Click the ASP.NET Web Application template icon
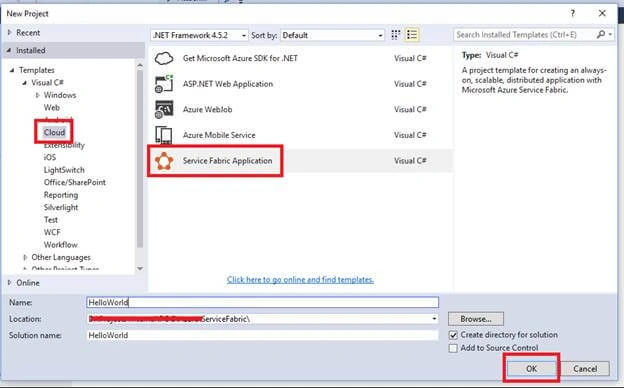 (164, 84)
